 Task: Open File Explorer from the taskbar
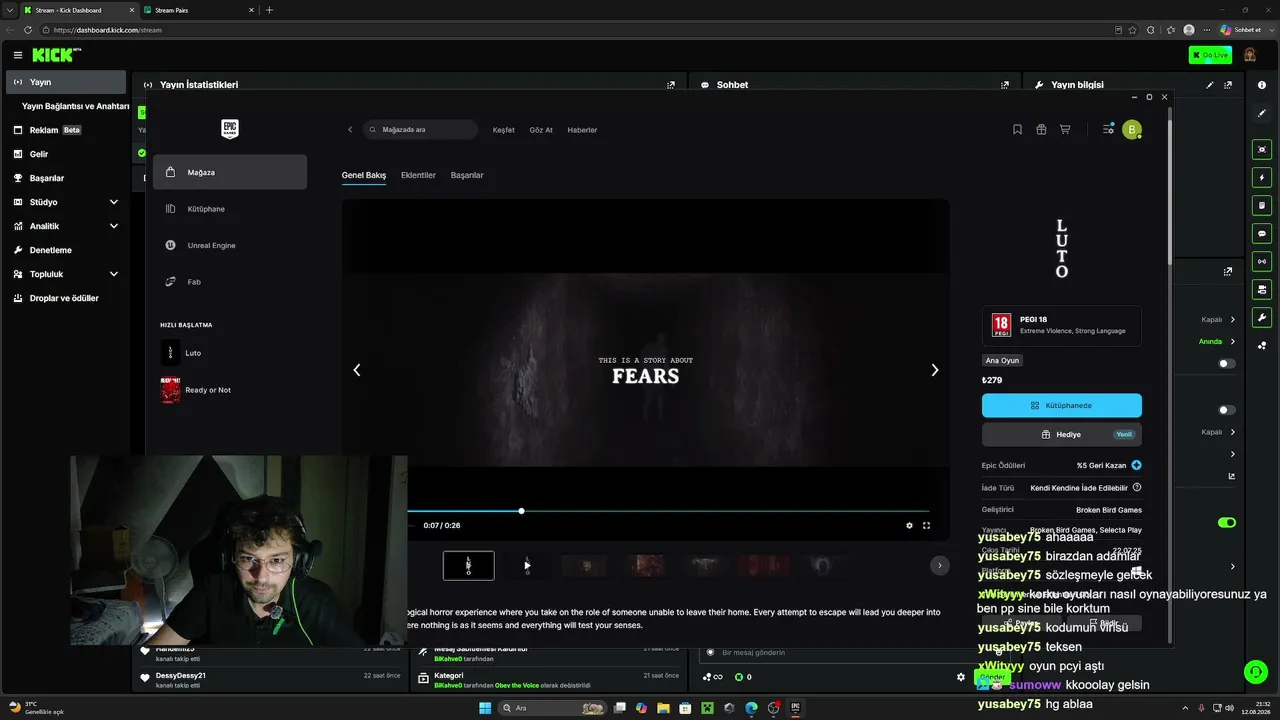(x=663, y=708)
